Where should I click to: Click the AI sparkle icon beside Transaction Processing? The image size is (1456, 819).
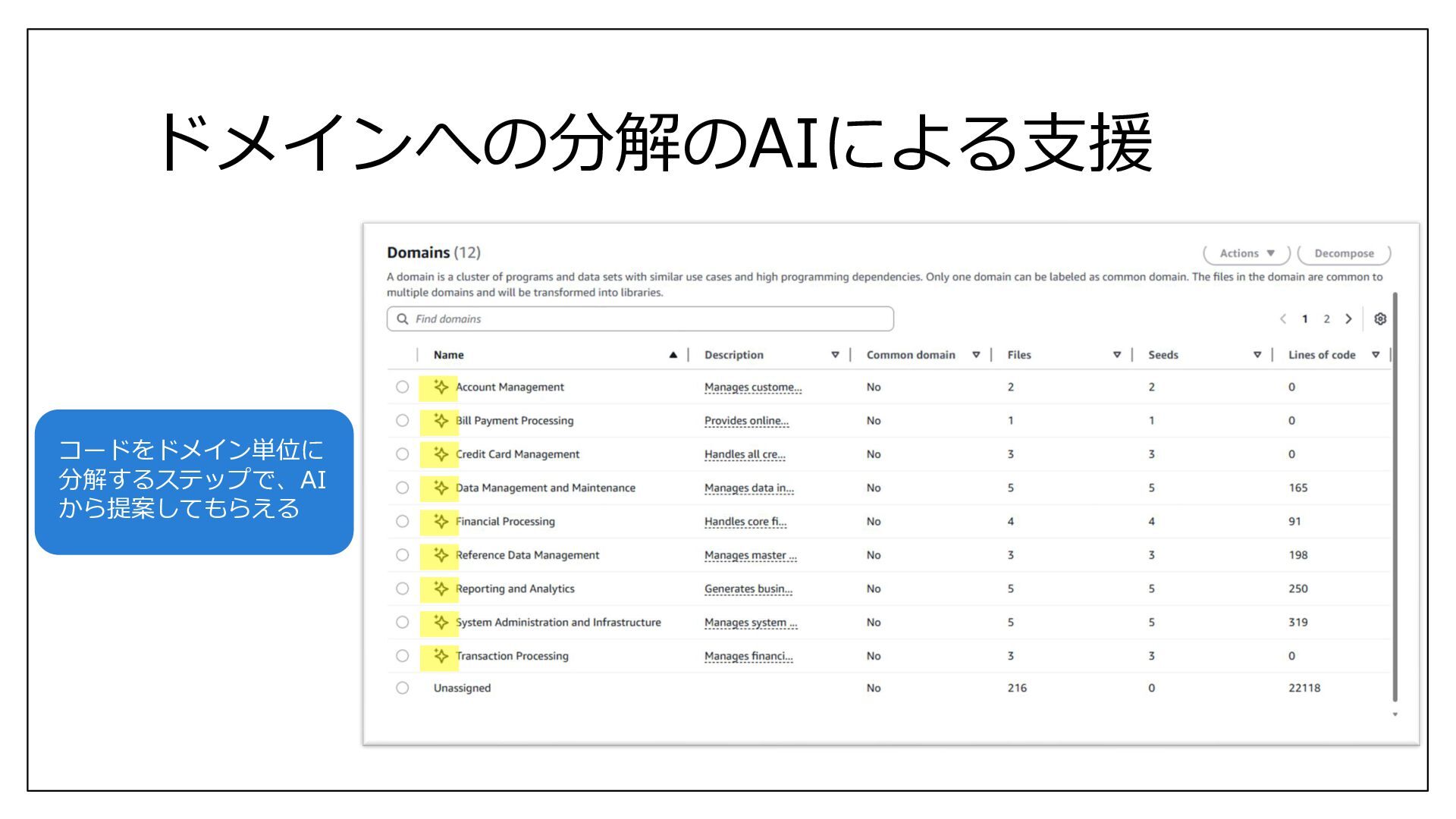(x=441, y=656)
